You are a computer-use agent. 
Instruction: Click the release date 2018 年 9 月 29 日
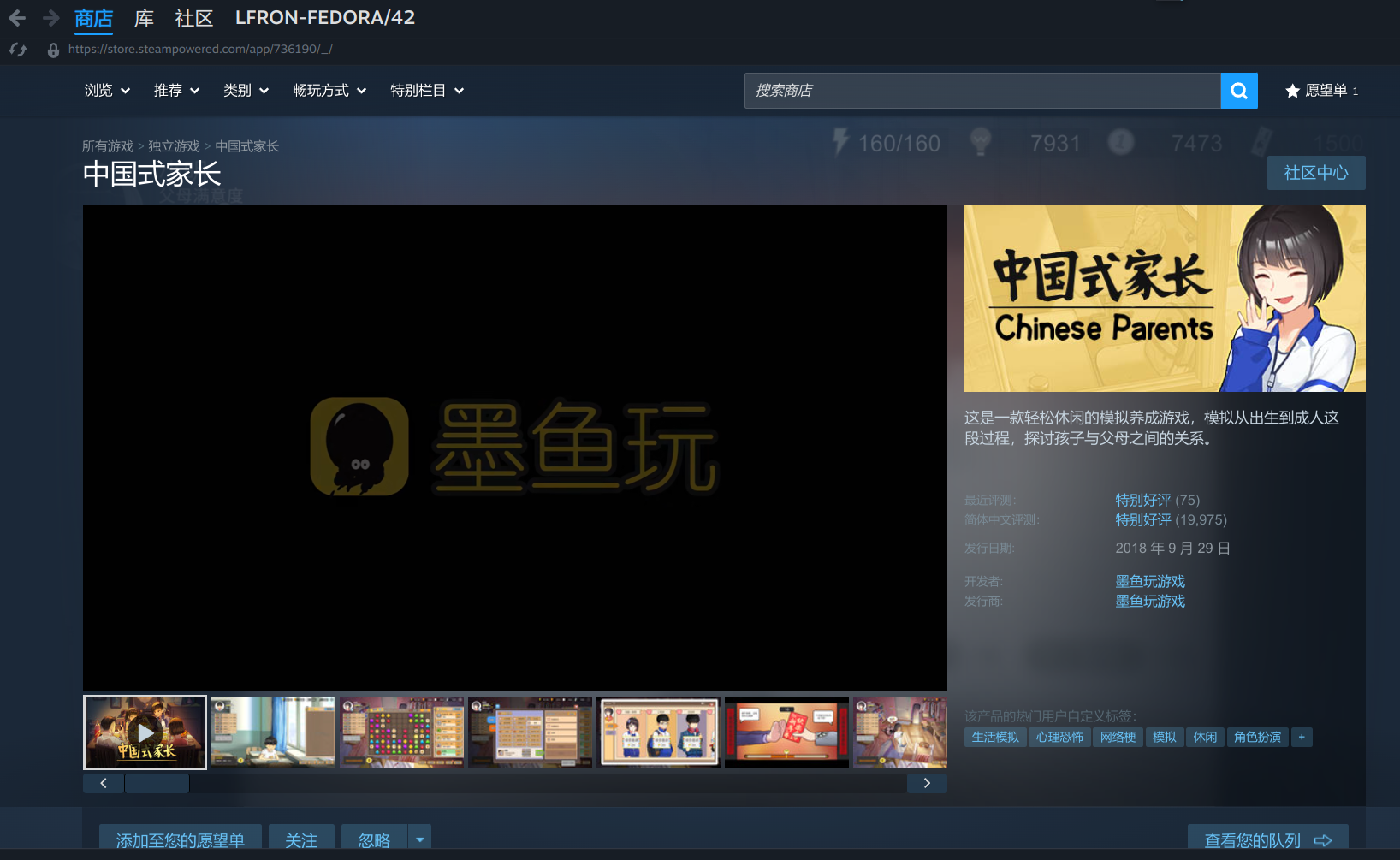coord(1173,548)
